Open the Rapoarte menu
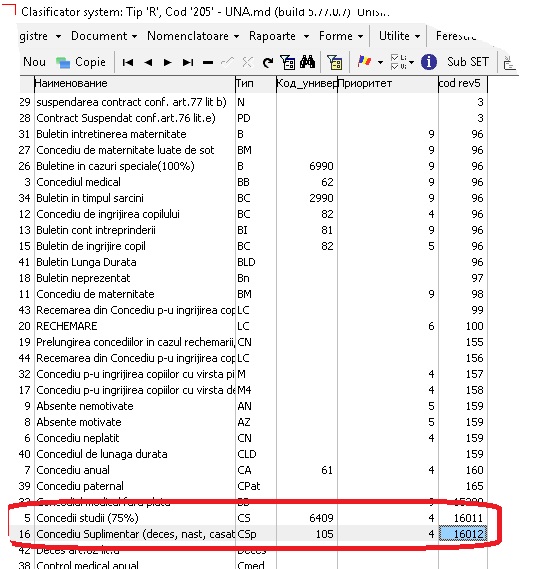 tap(279, 36)
